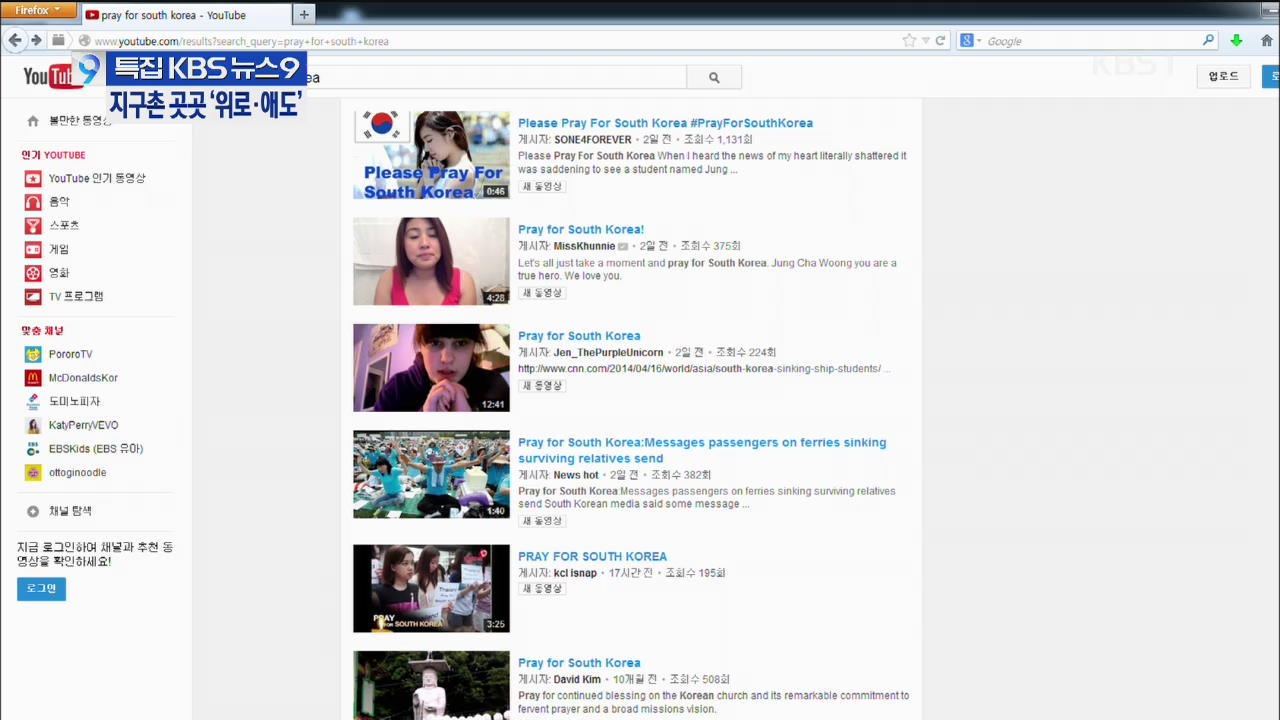Open Jen_ThePurpleUnicorn's 'Pray for South Korea' title
Image resolution: width=1280 pixels, height=720 pixels.
pos(579,336)
